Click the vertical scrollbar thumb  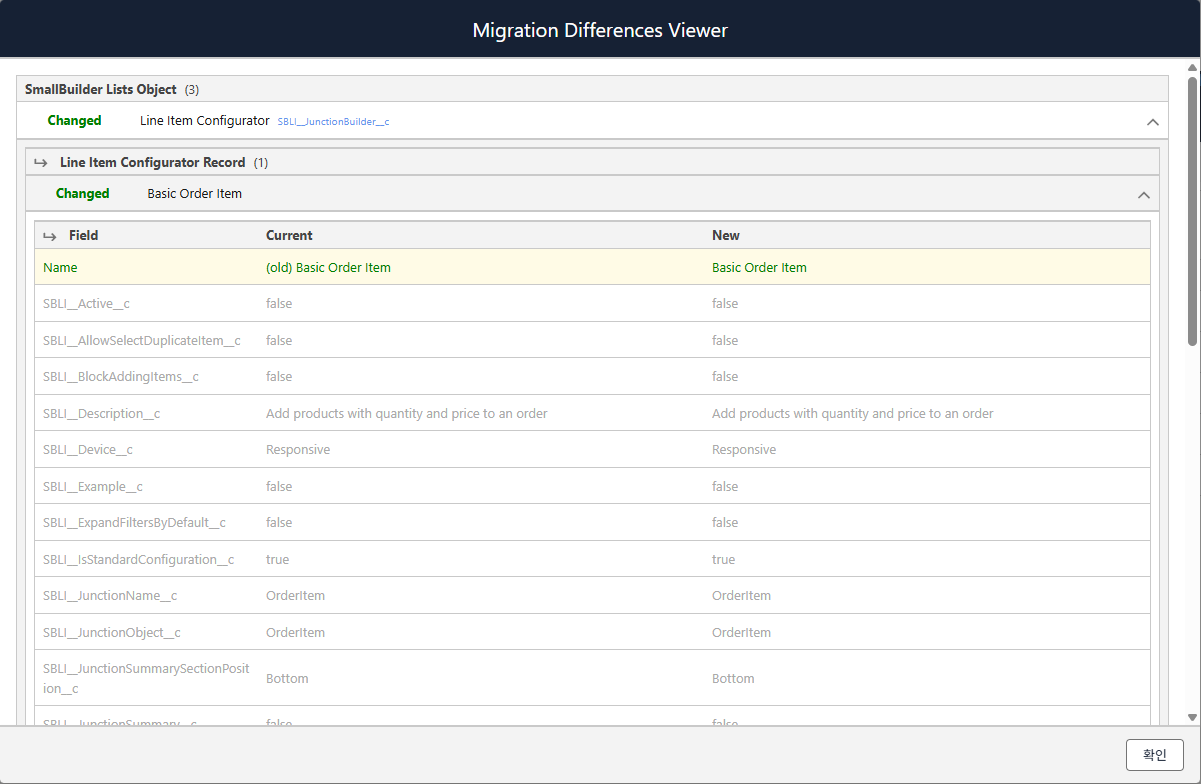pyautogui.click(x=1192, y=210)
